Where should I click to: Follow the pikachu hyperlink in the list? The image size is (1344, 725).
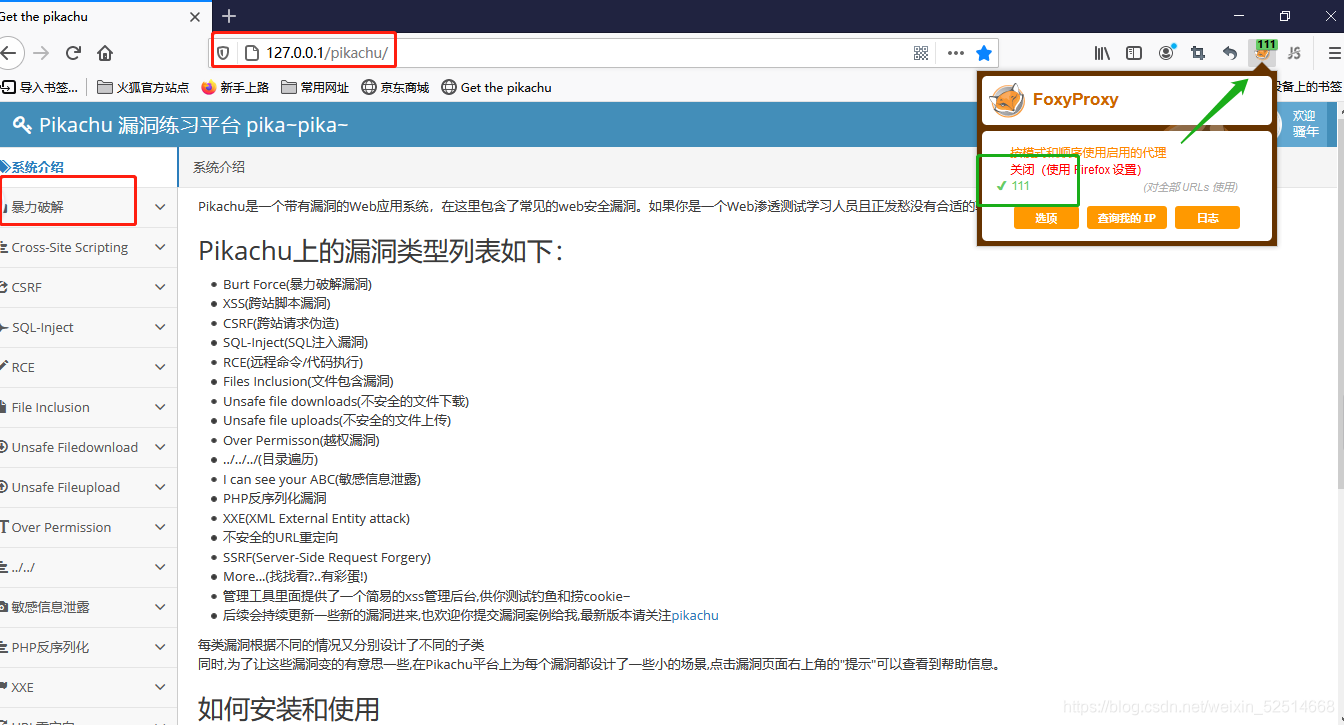click(x=695, y=615)
